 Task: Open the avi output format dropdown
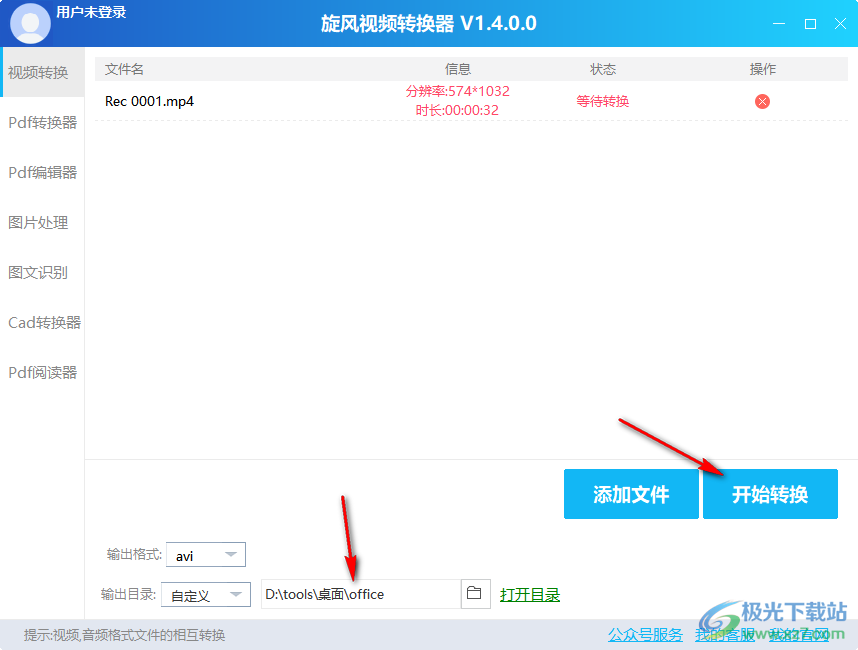click(x=205, y=554)
